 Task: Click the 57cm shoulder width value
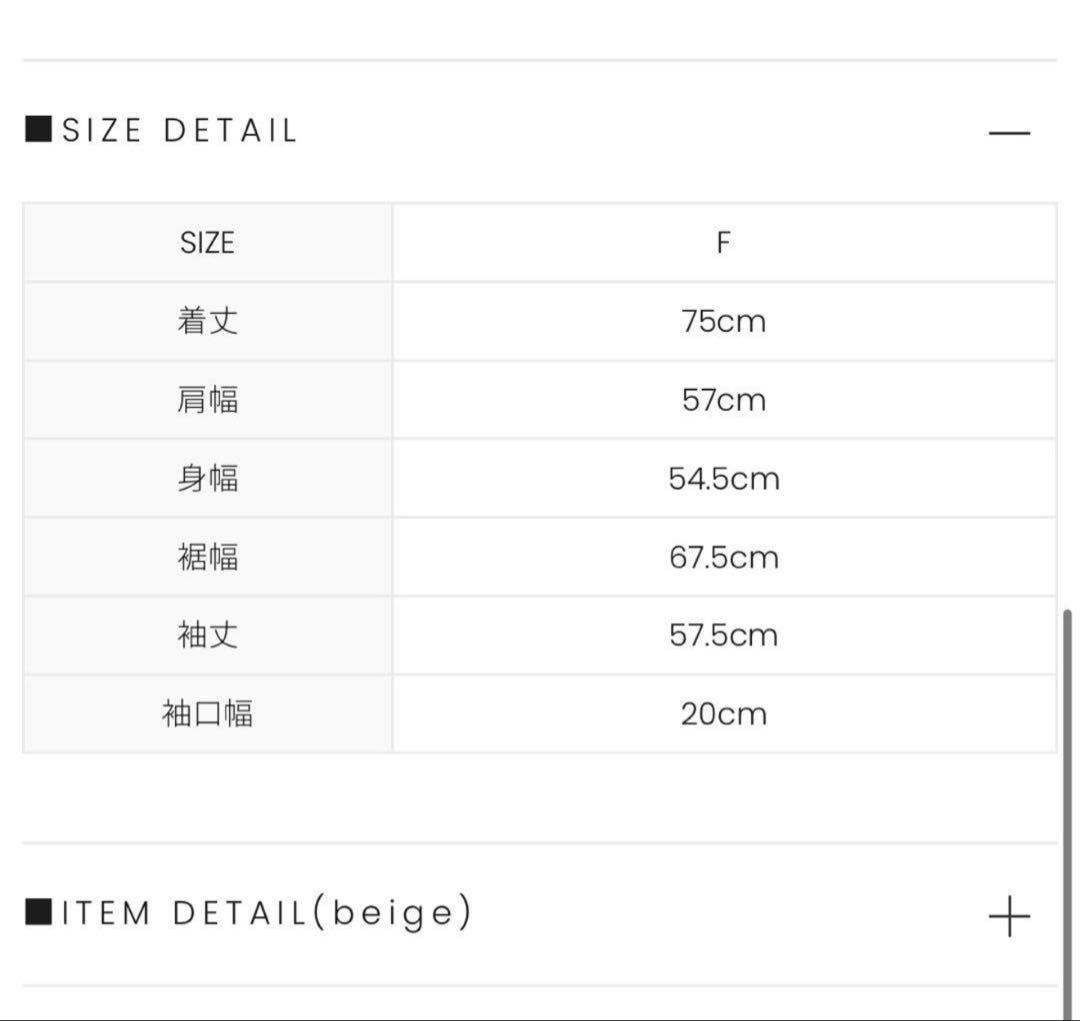(723, 400)
